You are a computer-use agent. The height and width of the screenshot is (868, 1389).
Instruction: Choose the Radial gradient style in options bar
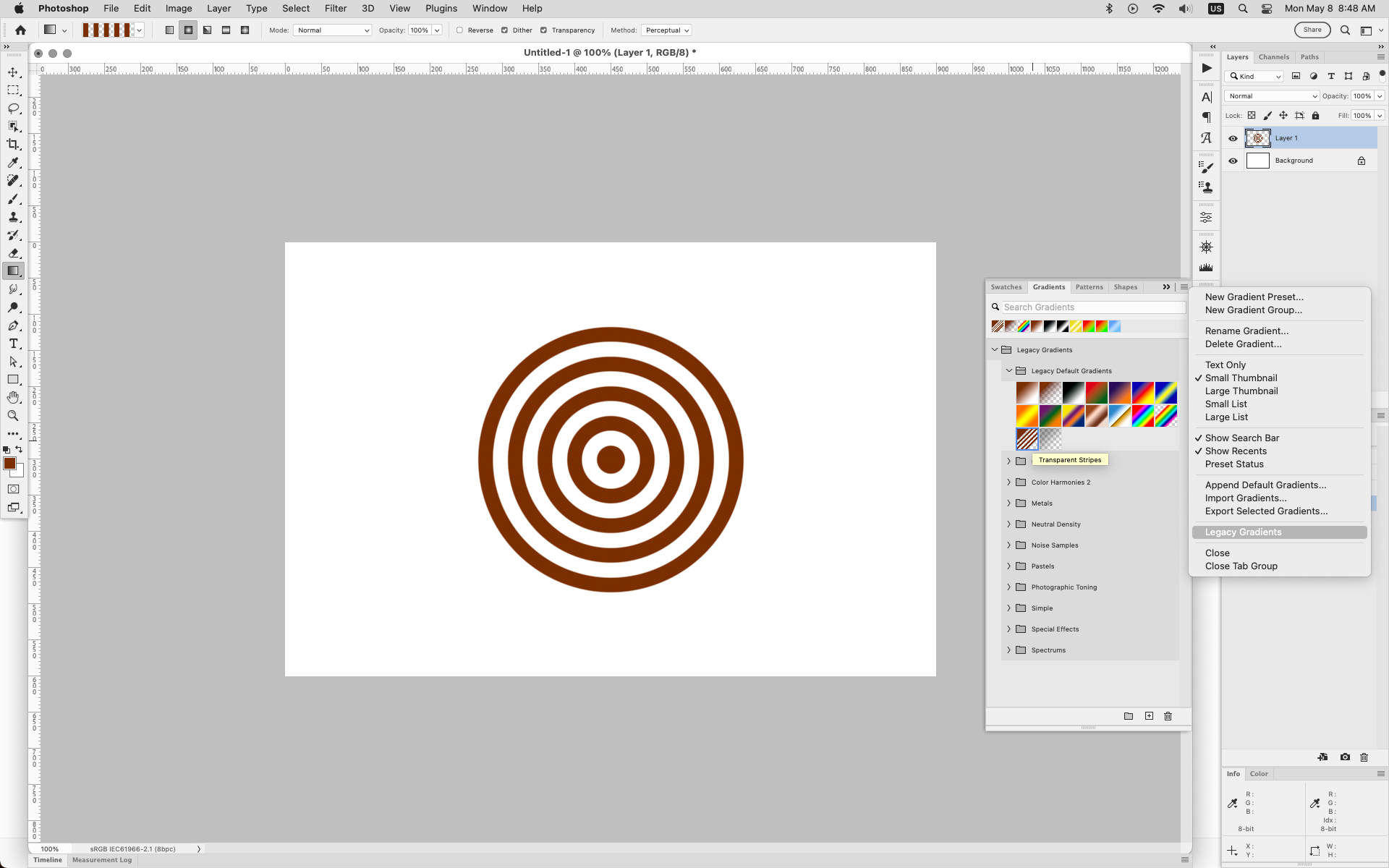(x=187, y=30)
